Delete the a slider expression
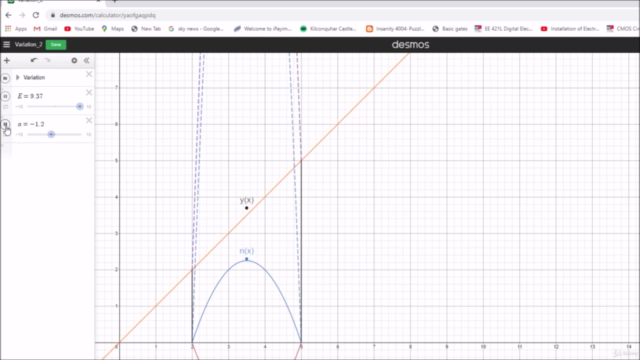This screenshot has width=640, height=360. coord(89,120)
